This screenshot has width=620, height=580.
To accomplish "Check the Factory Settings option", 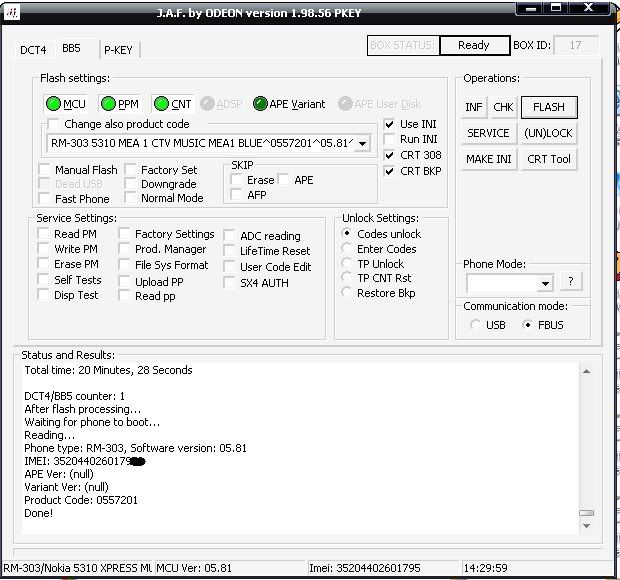I will pyautogui.click(x=124, y=234).
